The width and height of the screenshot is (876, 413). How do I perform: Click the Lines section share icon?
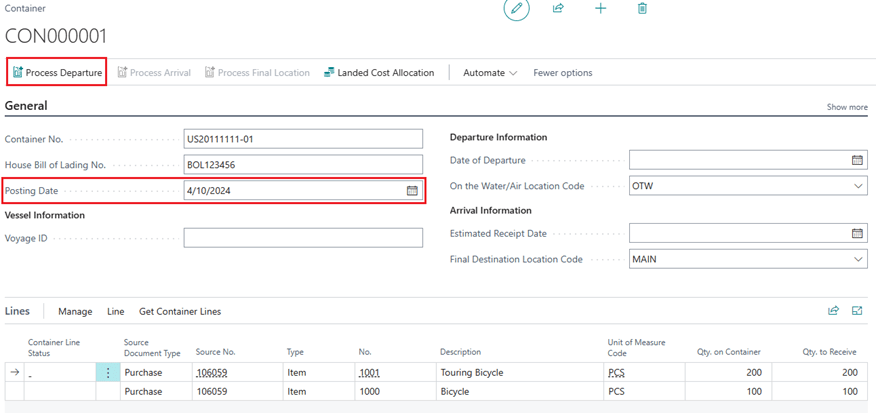coord(833,311)
